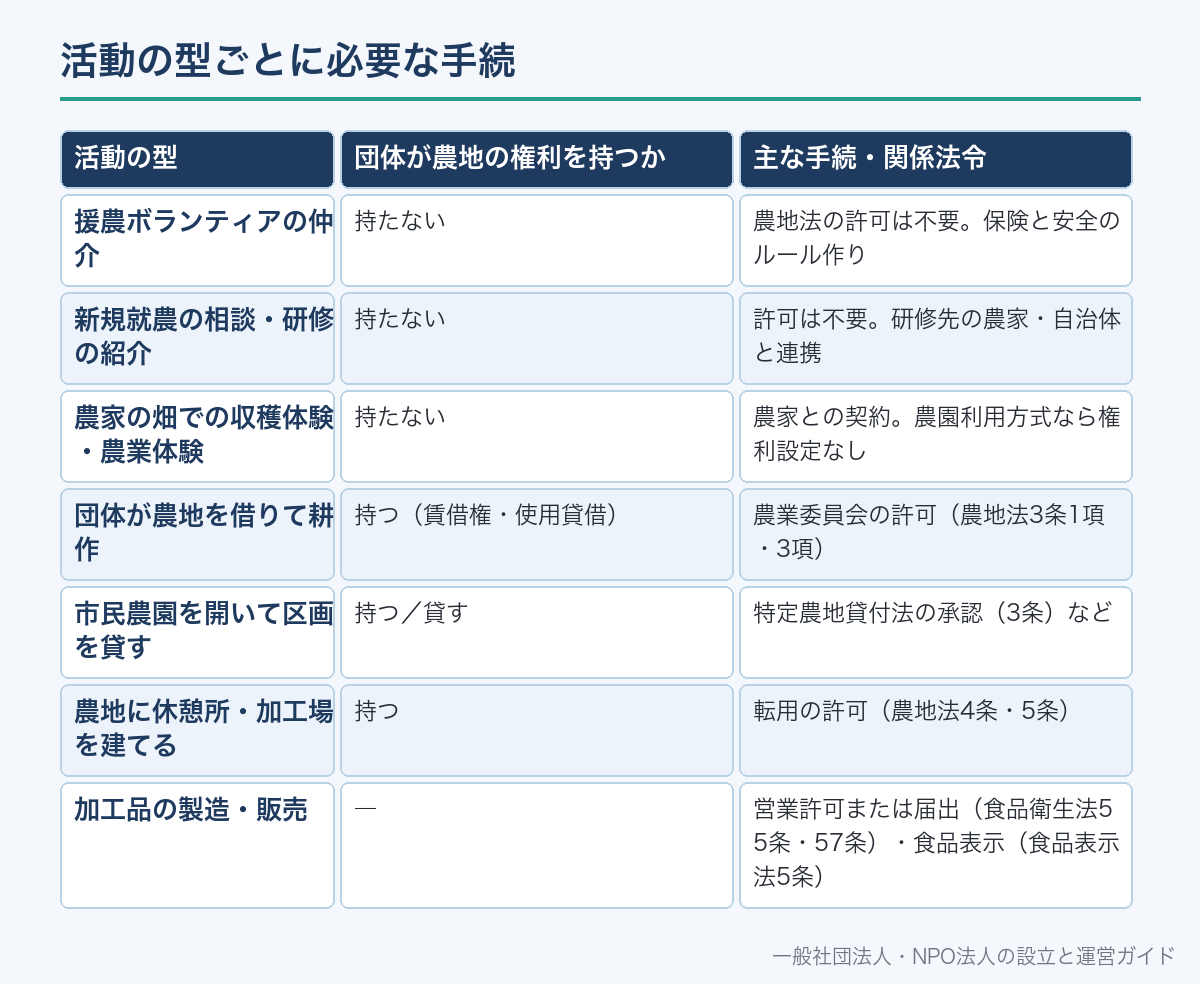This screenshot has width=1200, height=984.
Task: Select the cell '農地法の許可は不要。保険と安全のルール作り'
Action: click(x=936, y=240)
